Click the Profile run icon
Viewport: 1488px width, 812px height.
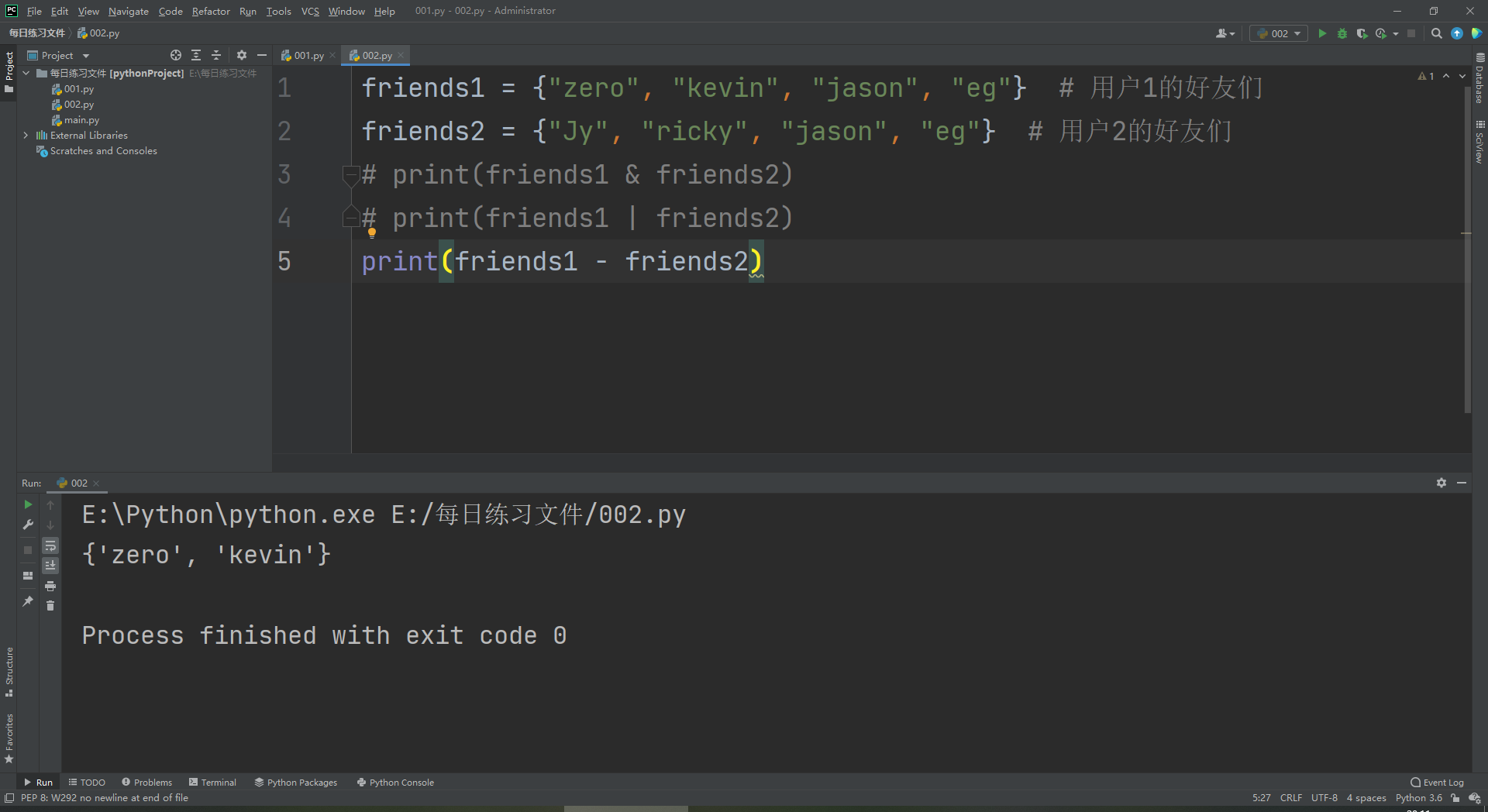click(x=1381, y=33)
